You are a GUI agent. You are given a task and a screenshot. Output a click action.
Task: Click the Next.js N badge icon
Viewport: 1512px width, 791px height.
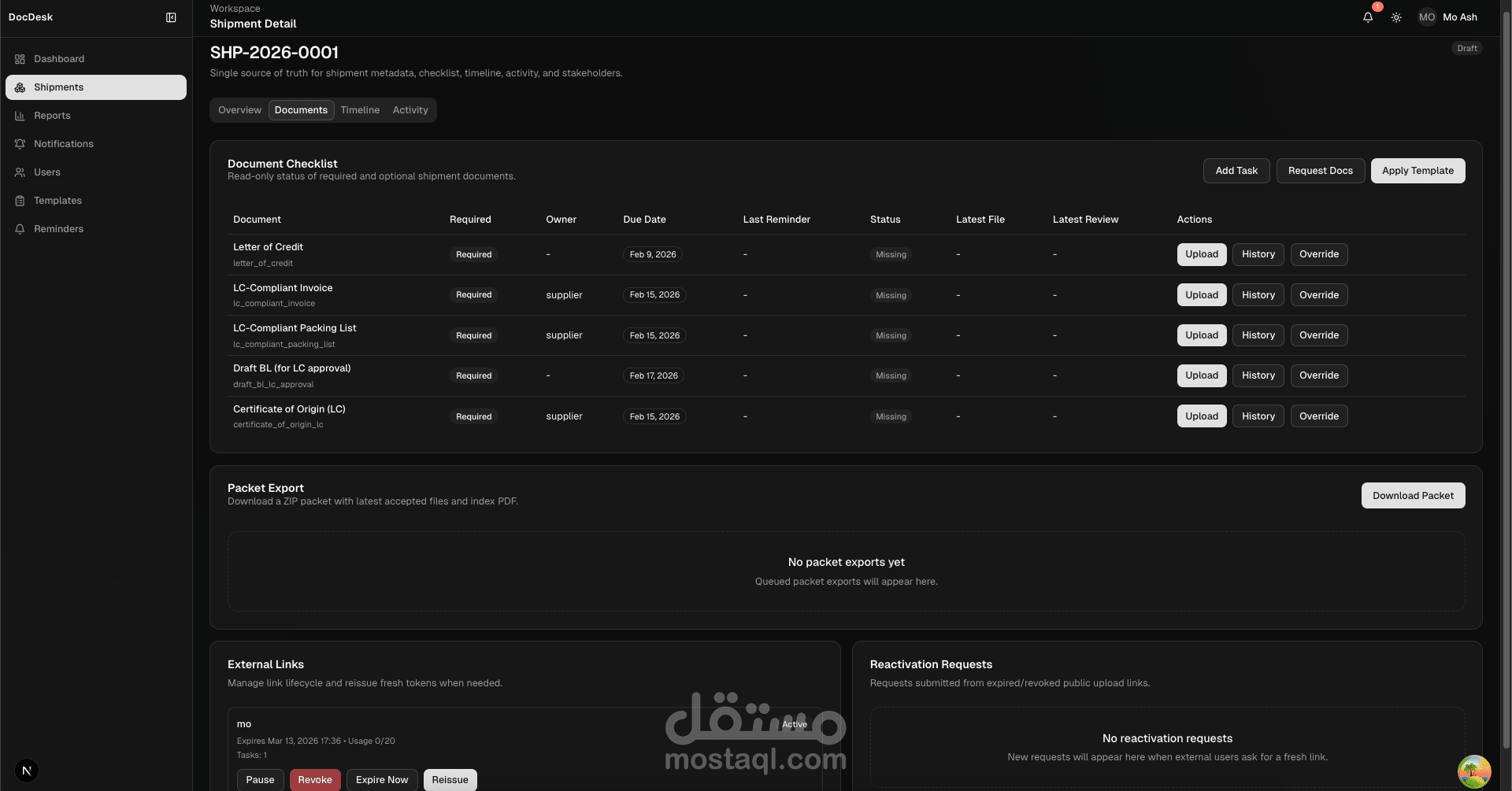(x=27, y=771)
